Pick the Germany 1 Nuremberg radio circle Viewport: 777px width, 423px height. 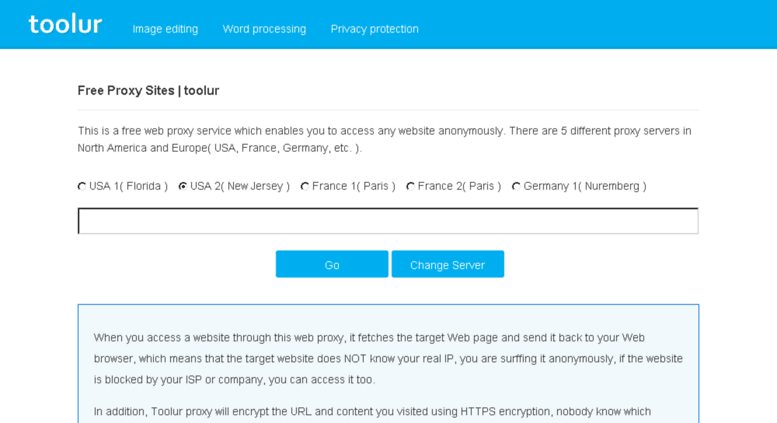tap(516, 186)
